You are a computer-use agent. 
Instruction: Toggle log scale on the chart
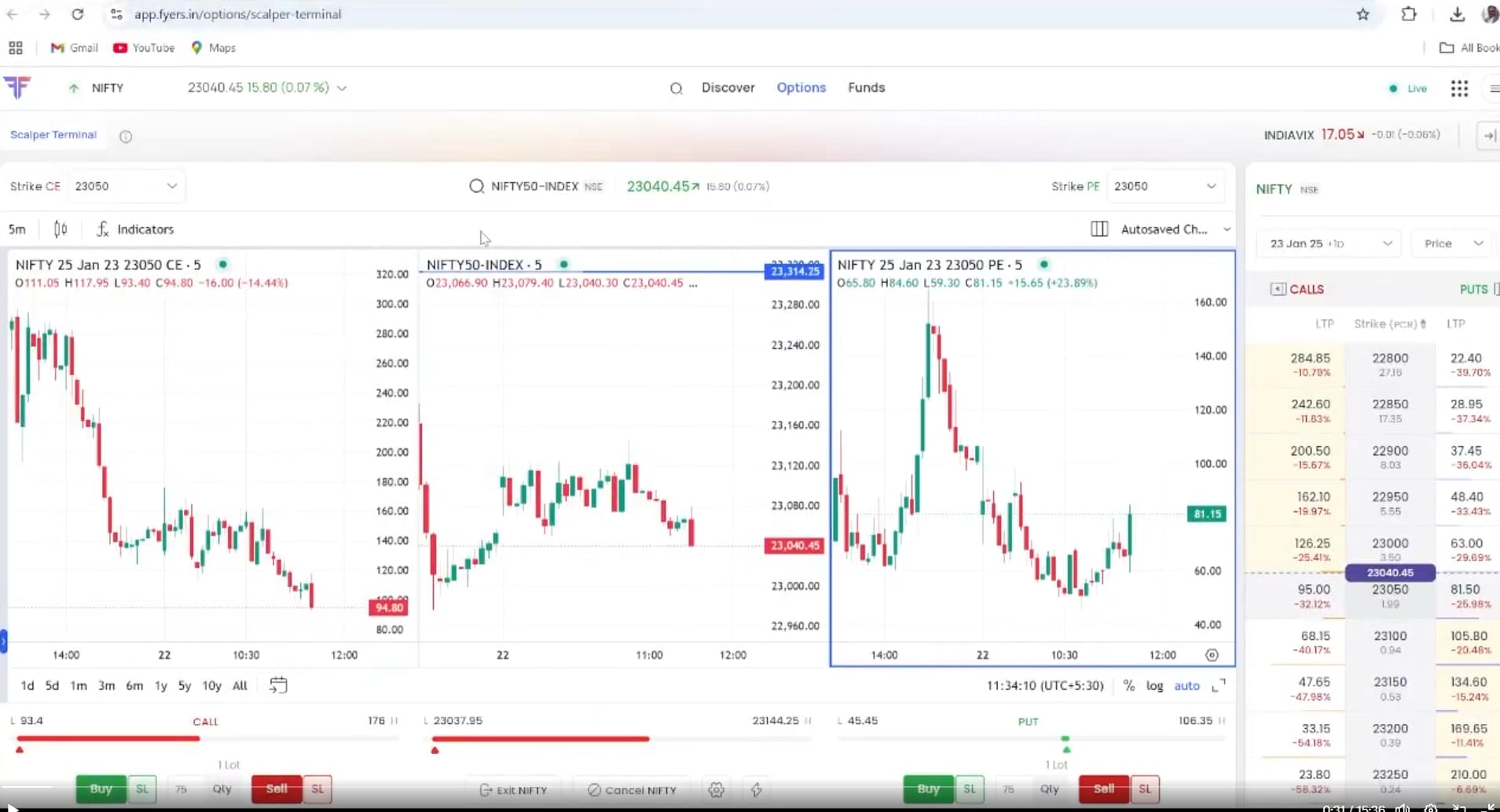pyautogui.click(x=1154, y=686)
